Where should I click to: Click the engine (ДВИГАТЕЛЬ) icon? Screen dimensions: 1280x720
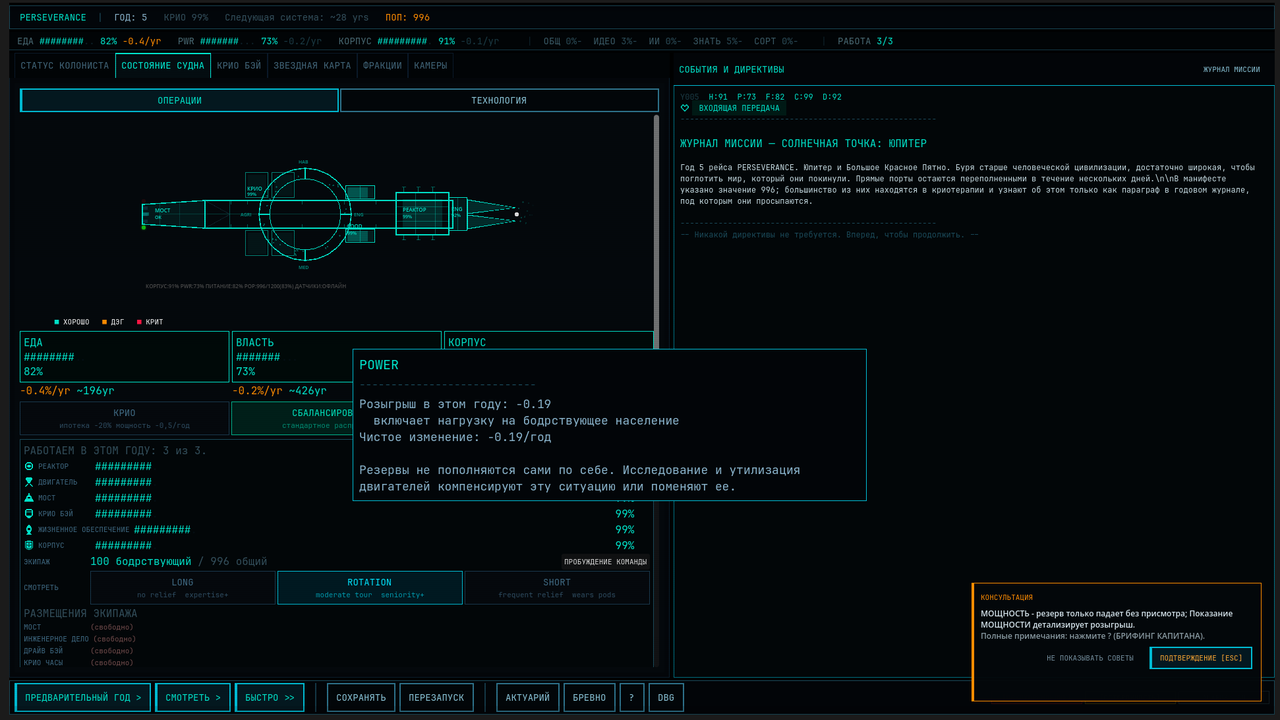coord(29,482)
